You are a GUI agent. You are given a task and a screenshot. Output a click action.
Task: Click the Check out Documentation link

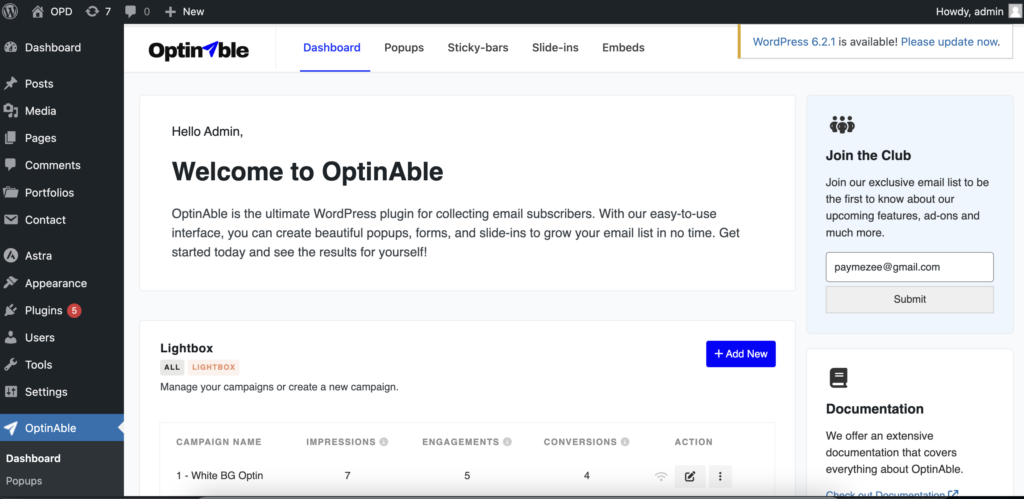pos(892,494)
